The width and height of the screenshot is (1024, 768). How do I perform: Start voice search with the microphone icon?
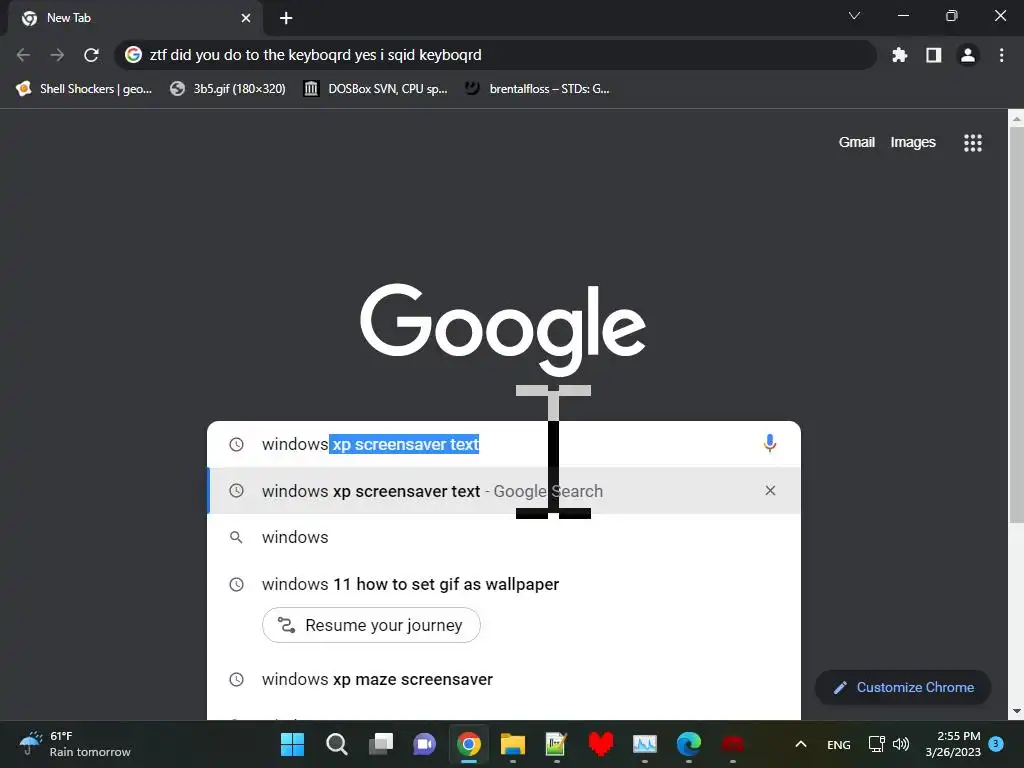(x=769, y=443)
